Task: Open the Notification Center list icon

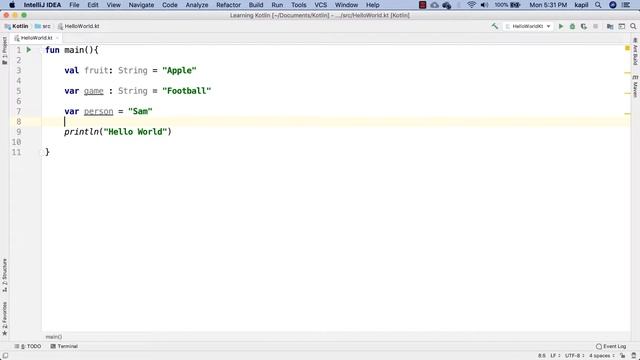Action: click(626, 5)
